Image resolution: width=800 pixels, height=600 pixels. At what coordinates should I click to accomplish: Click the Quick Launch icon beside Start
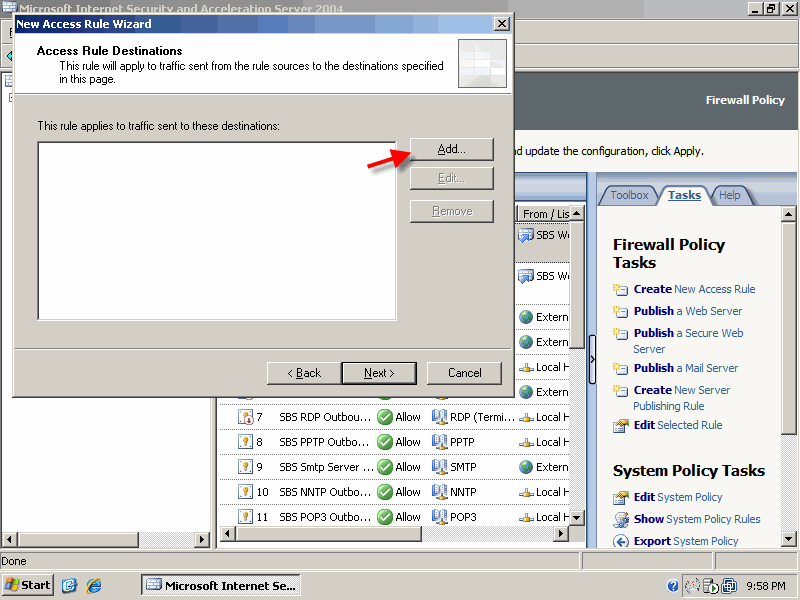click(69, 585)
